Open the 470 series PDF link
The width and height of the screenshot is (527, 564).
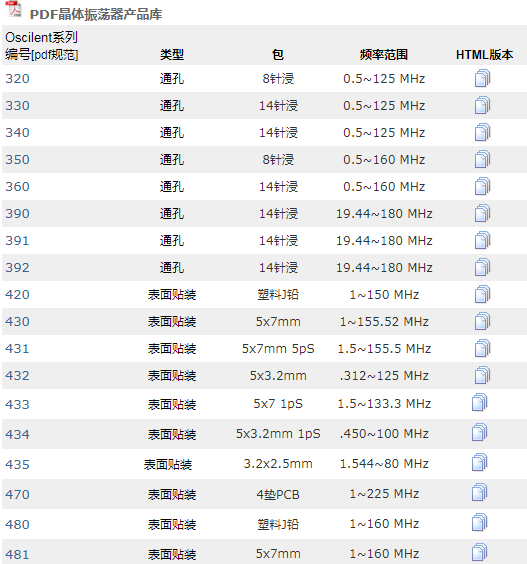pos(17,494)
